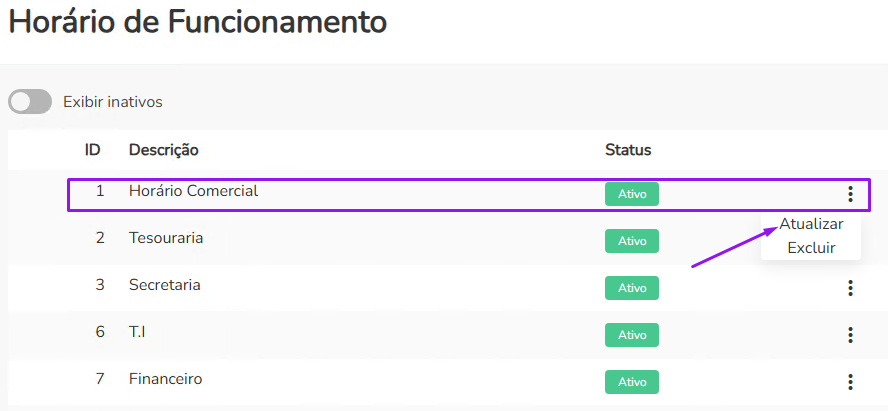Screen dimensions: 888x411
Task: Choose Atualizar from the context menu
Action: 811,224
